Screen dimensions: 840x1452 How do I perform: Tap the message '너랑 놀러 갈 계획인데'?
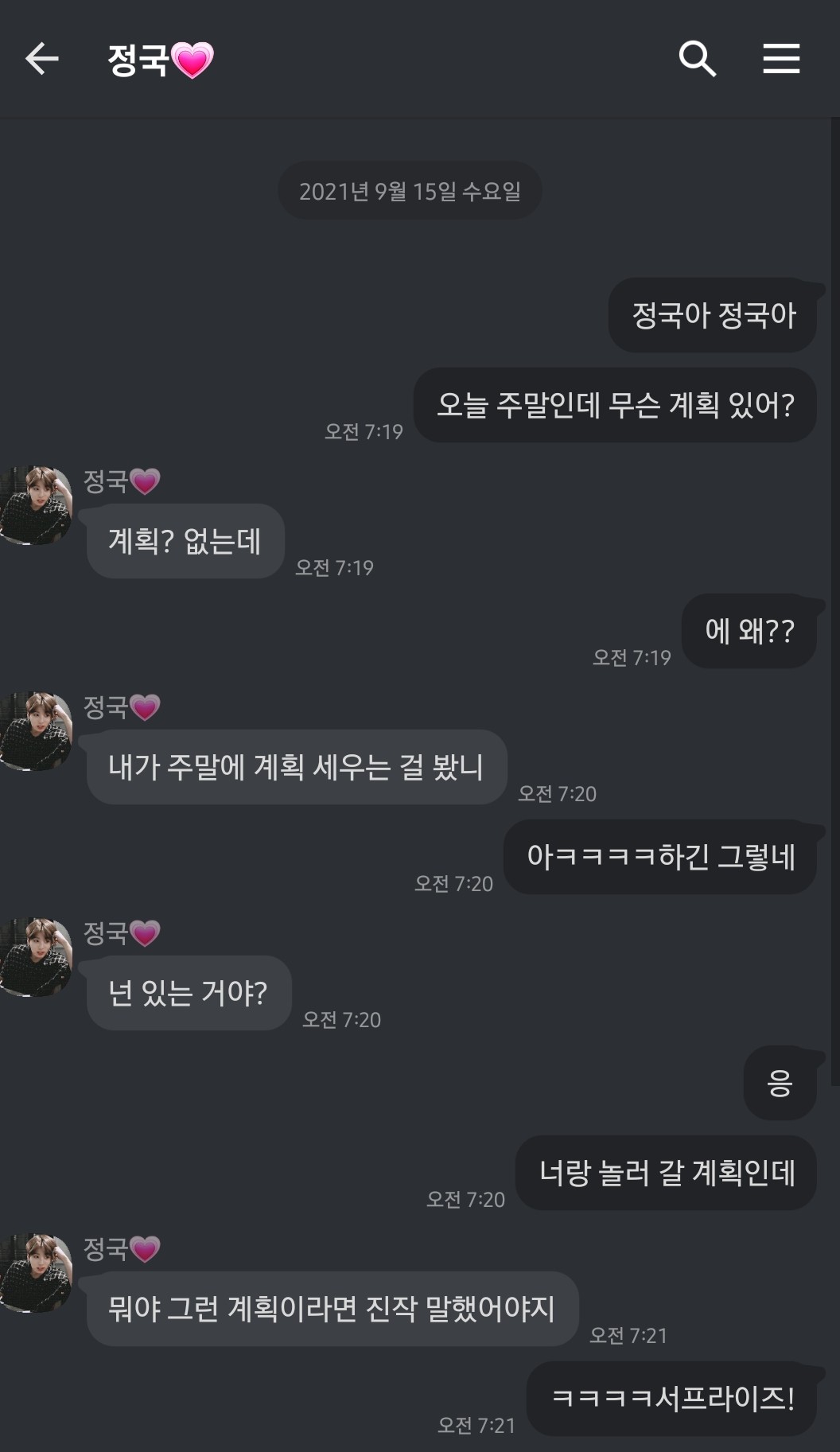[667, 1173]
